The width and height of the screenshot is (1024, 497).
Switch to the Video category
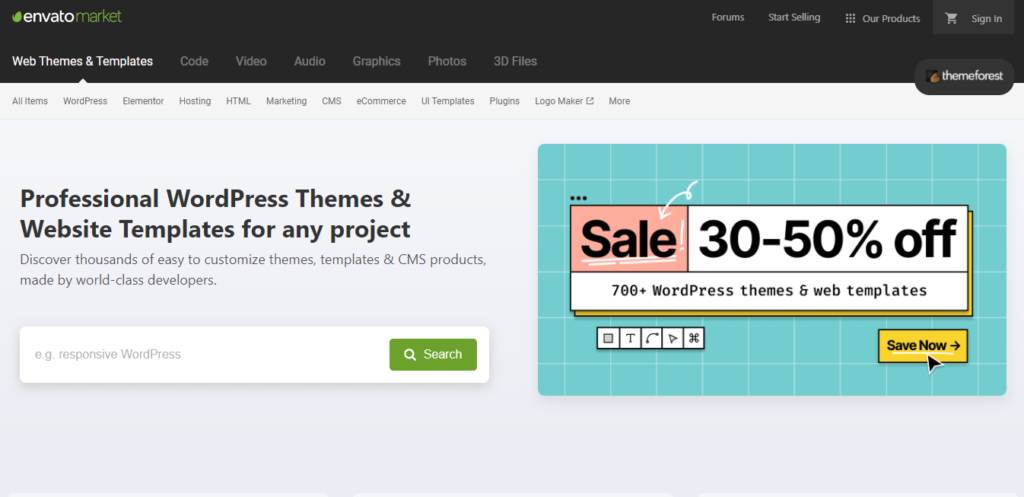coord(251,61)
